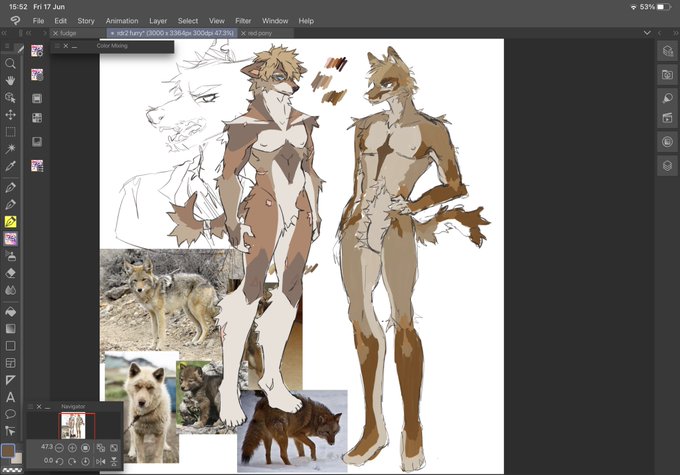Image resolution: width=680 pixels, height=475 pixels.
Task: Select the Hand move-view tool
Action: [10, 81]
